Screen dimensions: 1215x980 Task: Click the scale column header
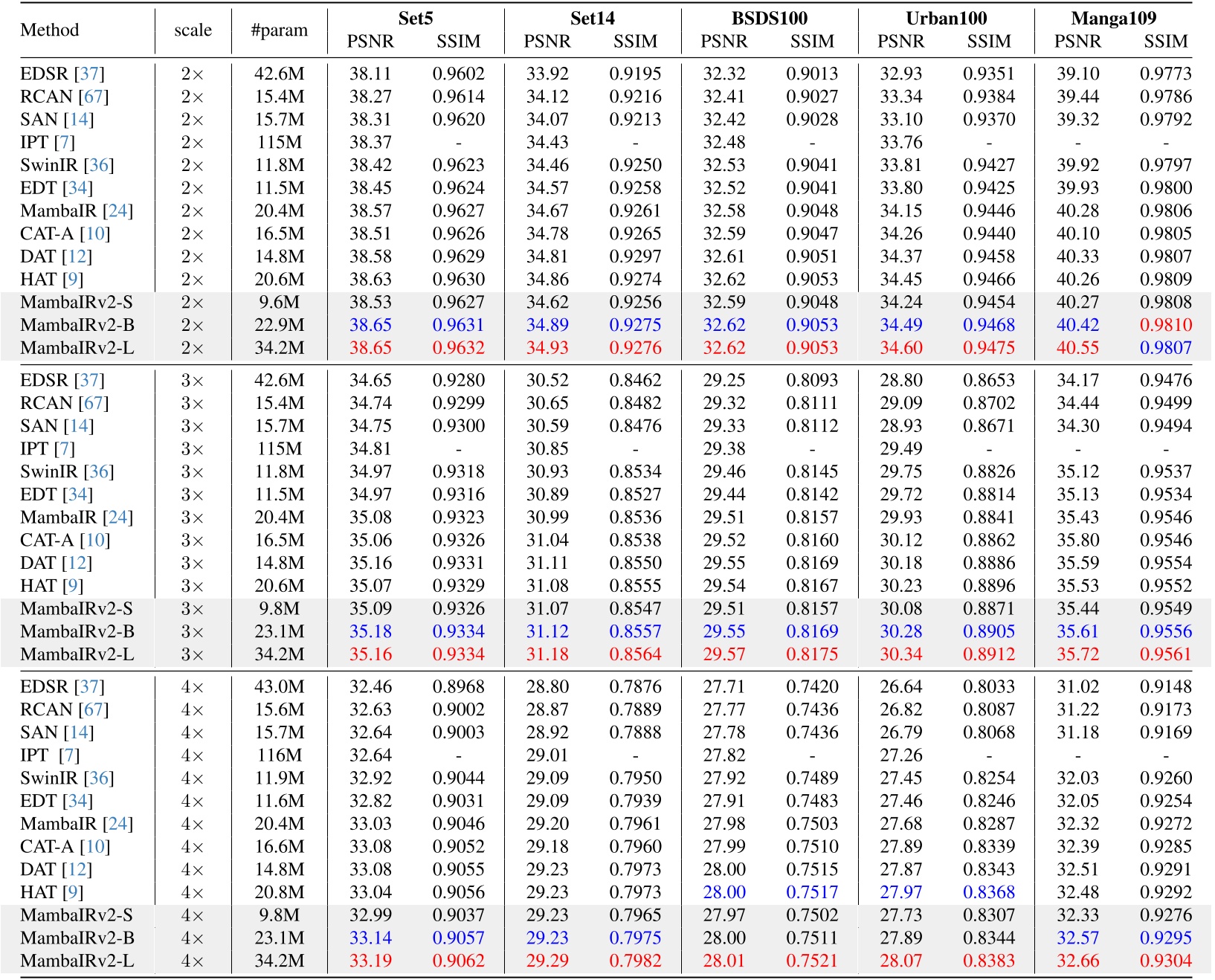(192, 30)
